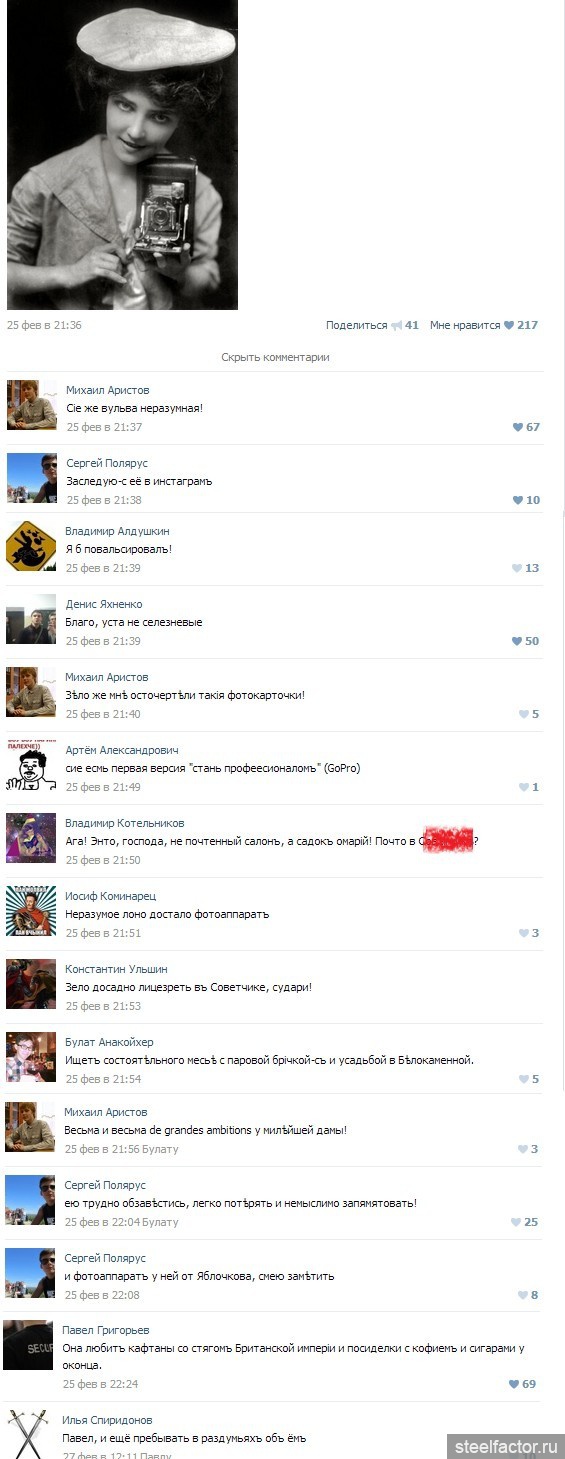The image size is (565, 1459).
Task: Open the vintage woman with camera photo
Action: [x=122, y=155]
